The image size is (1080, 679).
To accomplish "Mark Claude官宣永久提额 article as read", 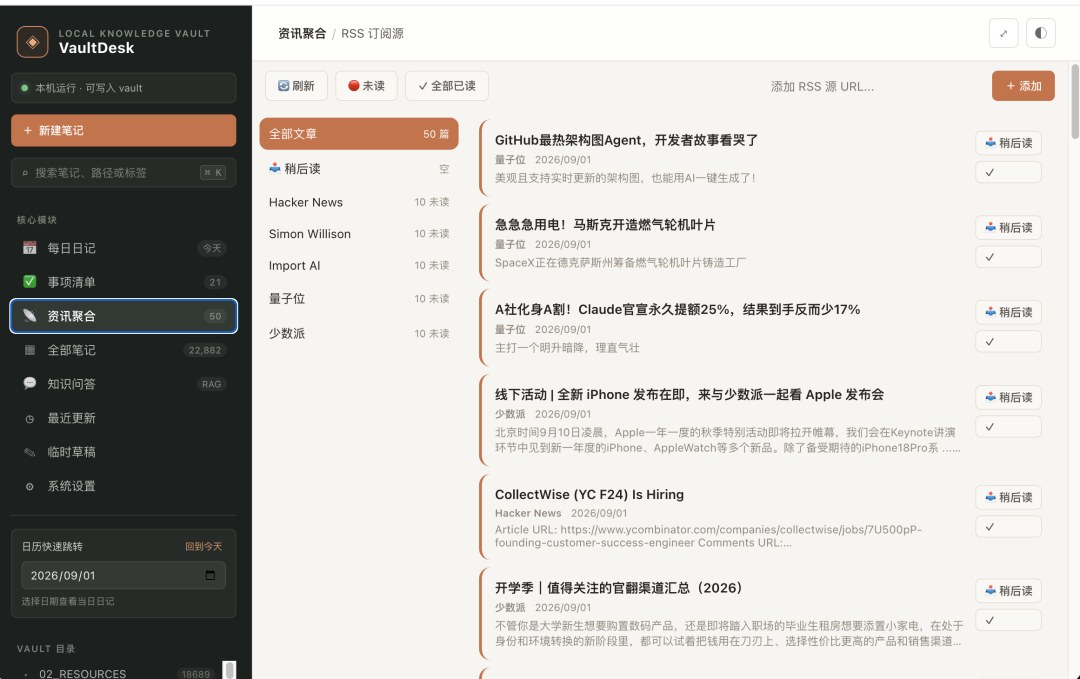I will [1008, 342].
